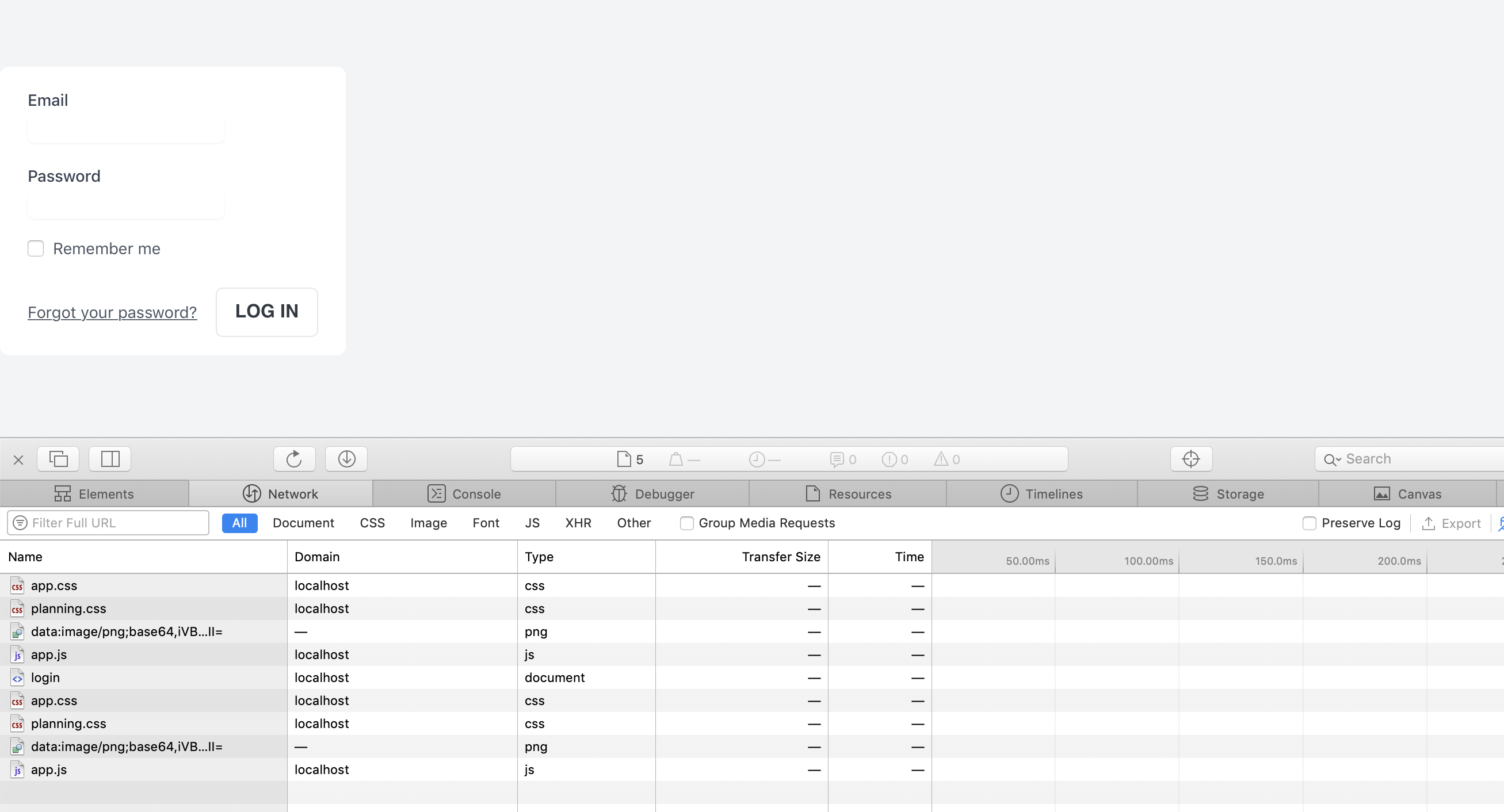
Task: Switch to the Debugger tab
Action: [x=652, y=494]
